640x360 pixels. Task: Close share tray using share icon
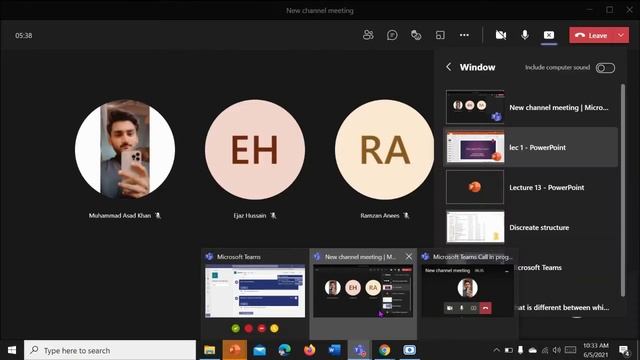tap(549, 35)
